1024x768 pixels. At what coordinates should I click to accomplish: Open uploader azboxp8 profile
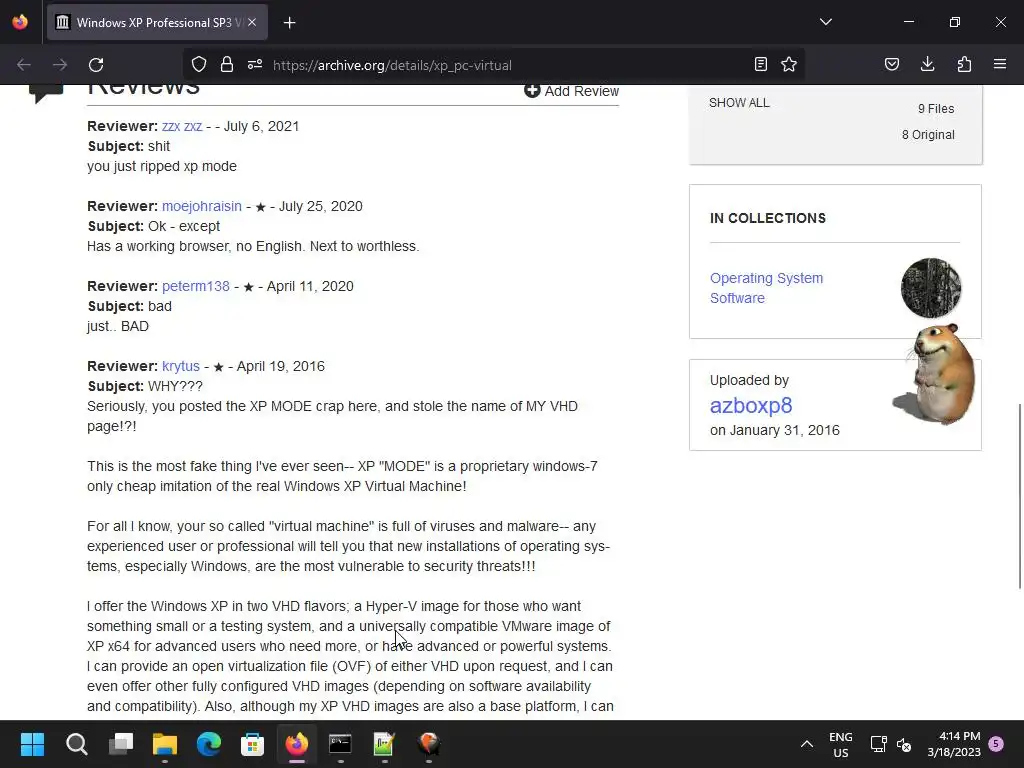coord(751,406)
